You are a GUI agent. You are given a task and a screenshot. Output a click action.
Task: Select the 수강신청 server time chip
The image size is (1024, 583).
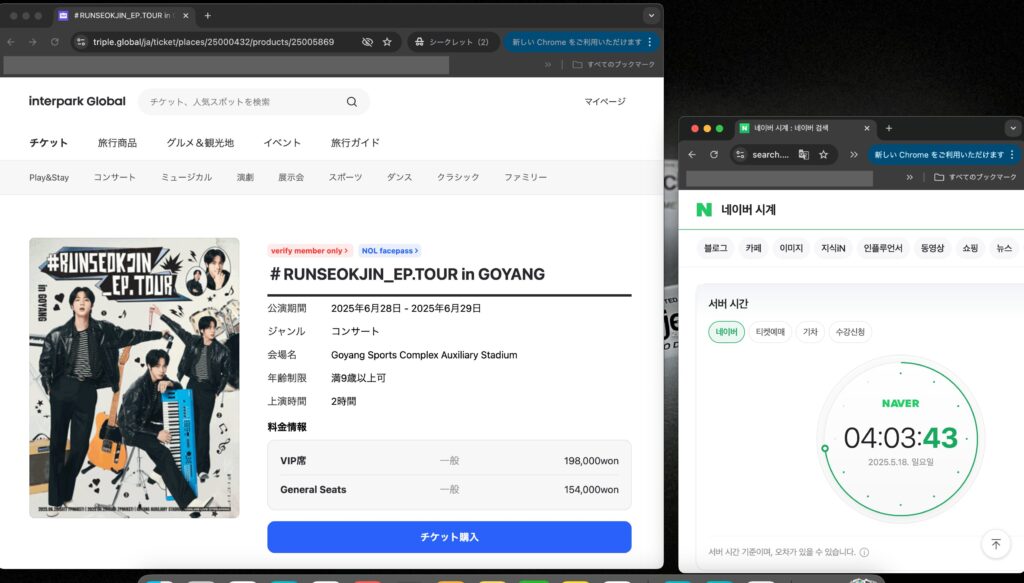click(x=850, y=332)
